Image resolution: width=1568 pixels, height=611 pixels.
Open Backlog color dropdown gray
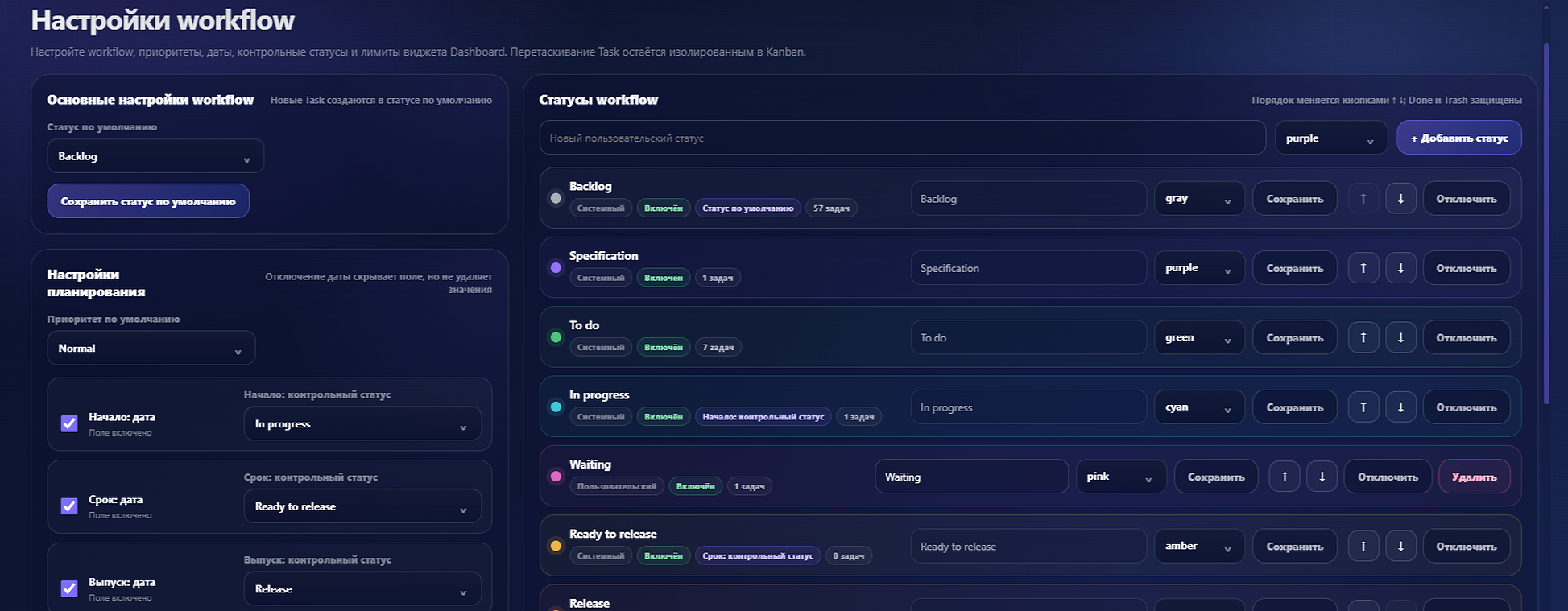click(1199, 199)
